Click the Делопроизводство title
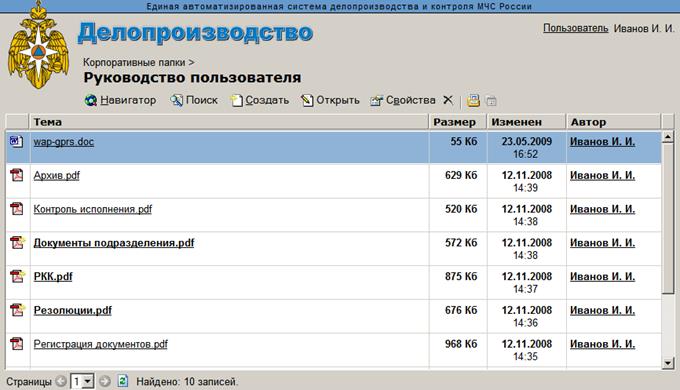Viewport: 680px width, 390px height. point(195,33)
